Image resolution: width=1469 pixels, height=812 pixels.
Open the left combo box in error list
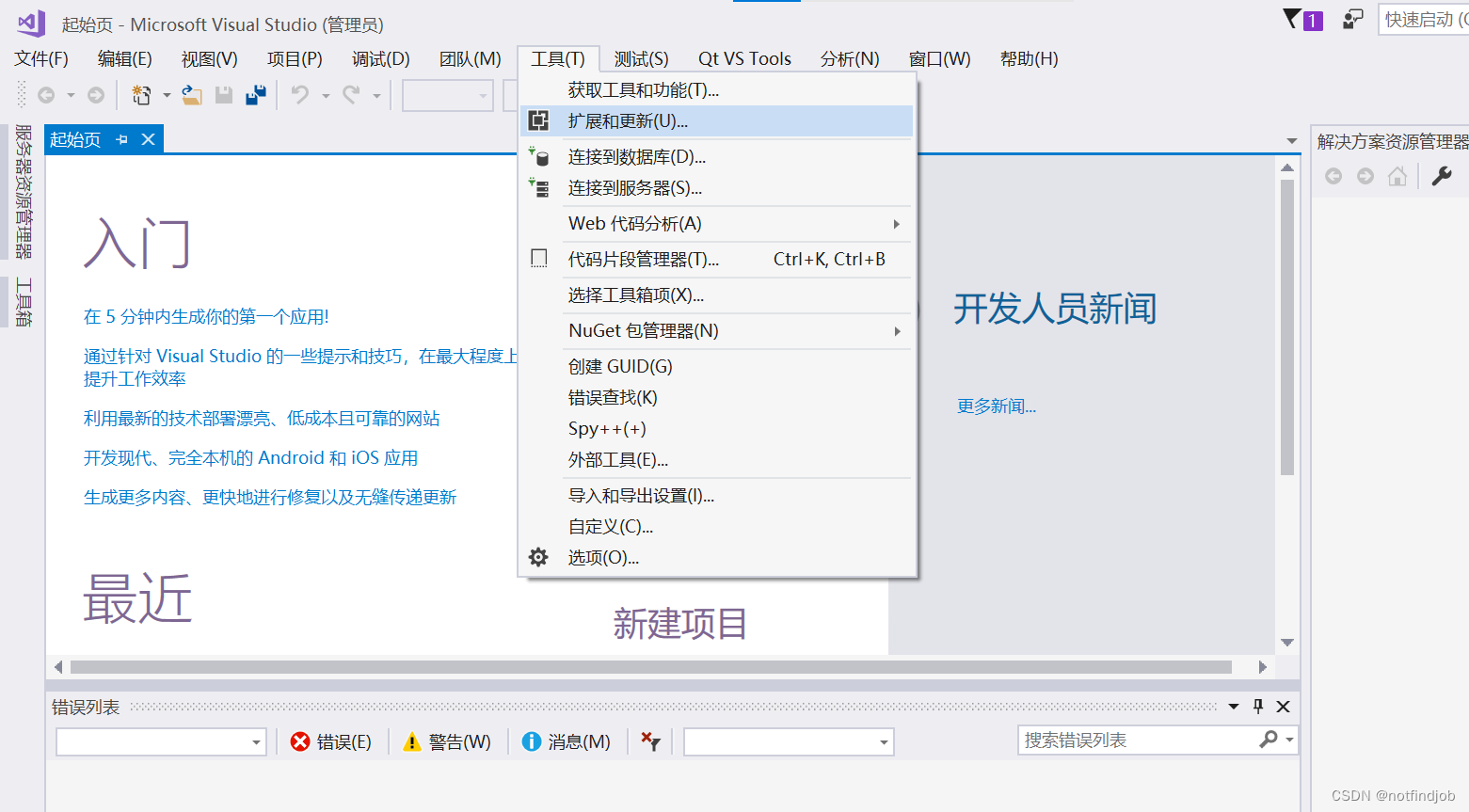(x=160, y=741)
